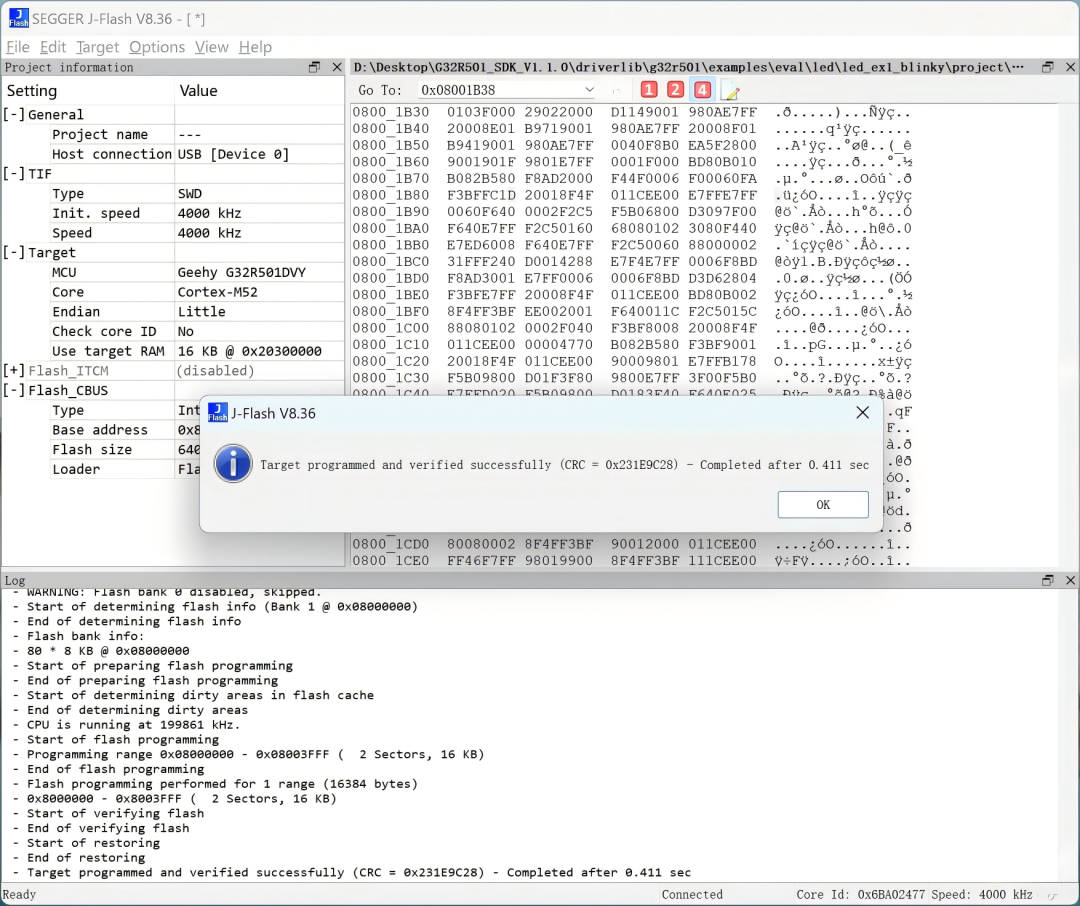
Task: Set data view to 2-byte width
Action: (675, 90)
